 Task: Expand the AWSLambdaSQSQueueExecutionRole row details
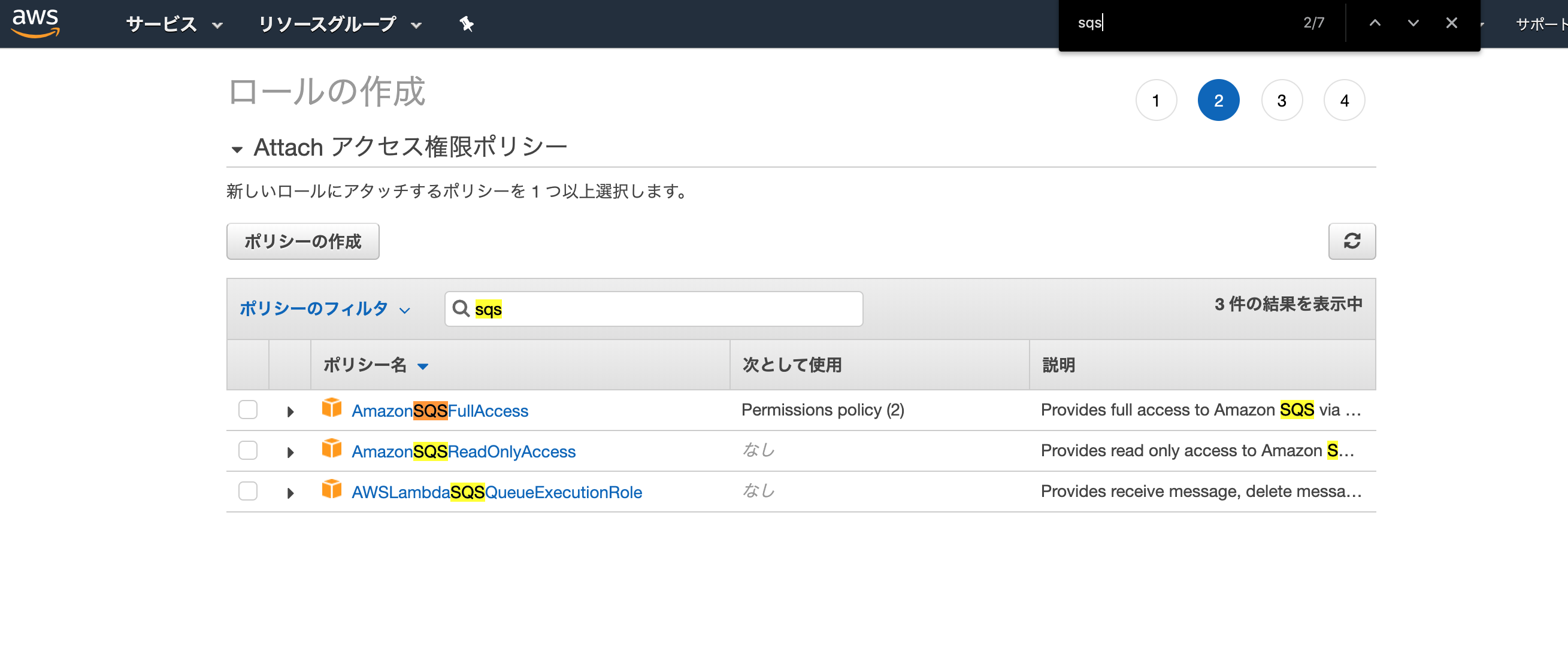[x=290, y=493]
